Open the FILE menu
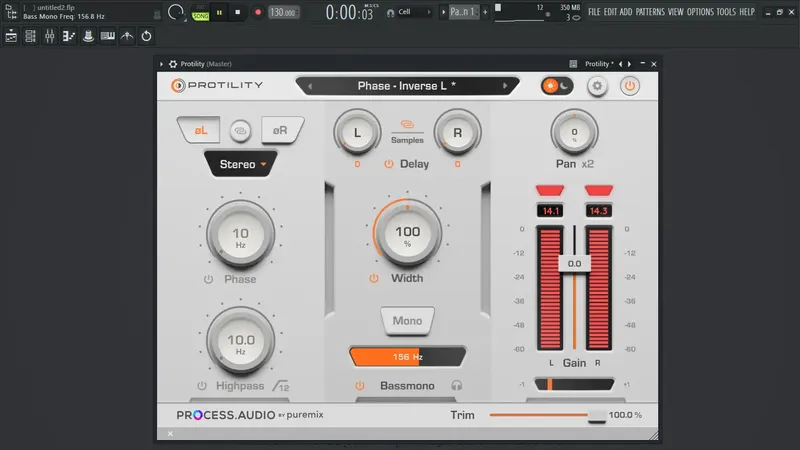800x450 pixels. 594,12
